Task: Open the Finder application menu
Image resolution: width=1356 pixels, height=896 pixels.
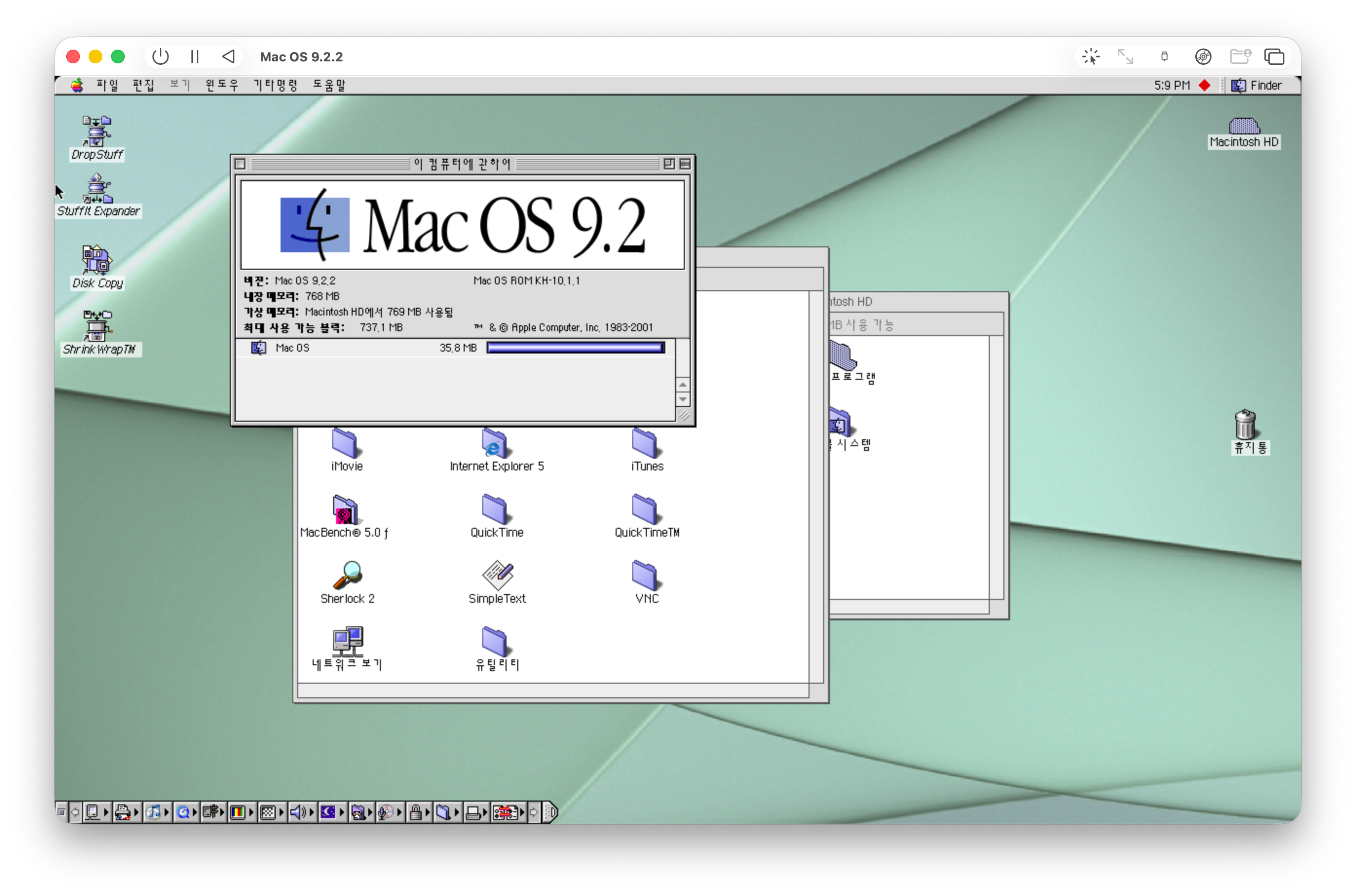Action: [1256, 85]
